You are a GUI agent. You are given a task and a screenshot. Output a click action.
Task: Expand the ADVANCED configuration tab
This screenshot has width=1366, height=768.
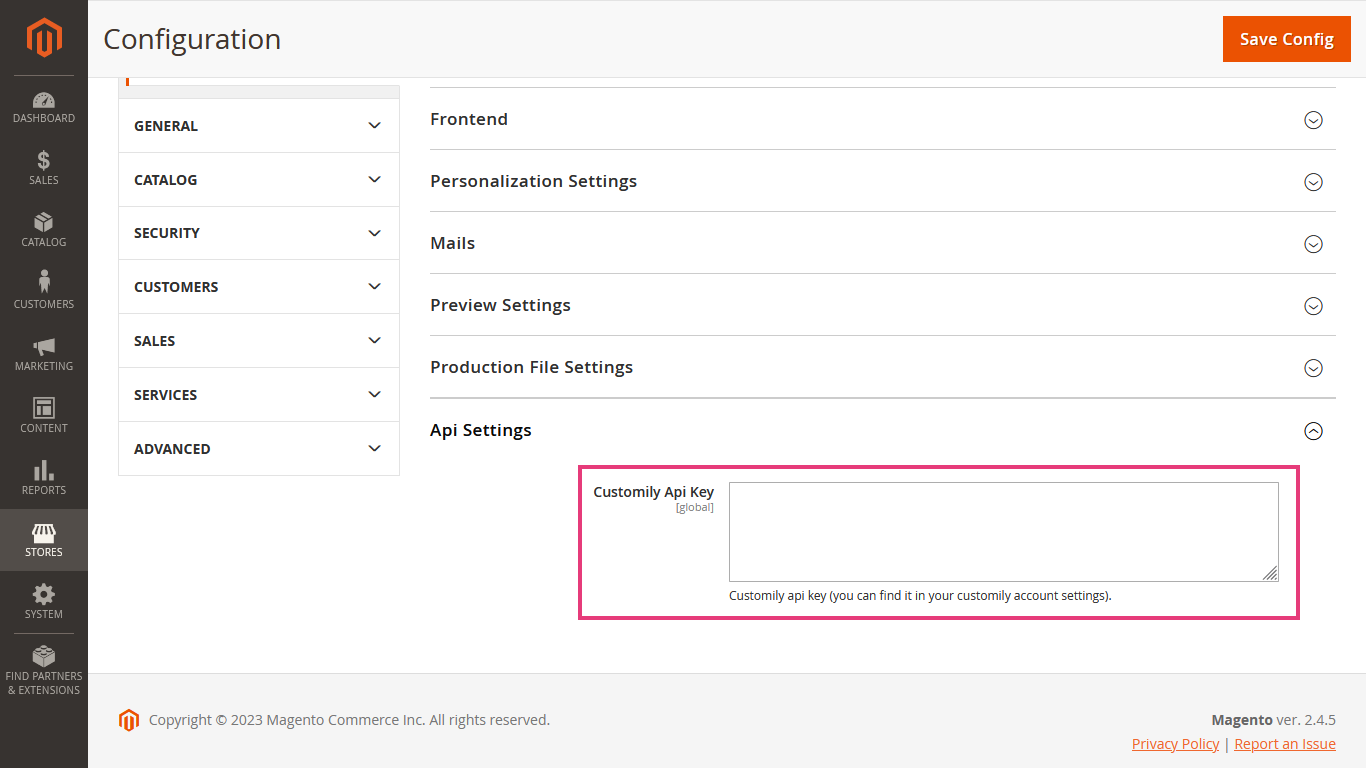pos(258,449)
